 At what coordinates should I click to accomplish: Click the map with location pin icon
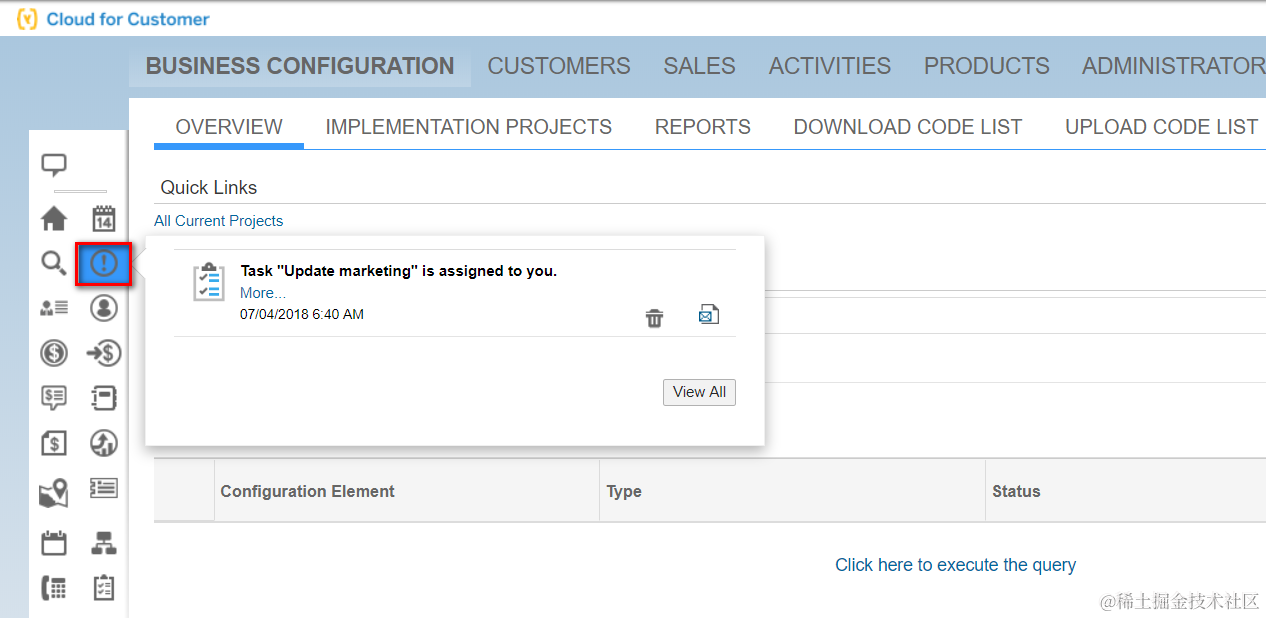tap(54, 492)
